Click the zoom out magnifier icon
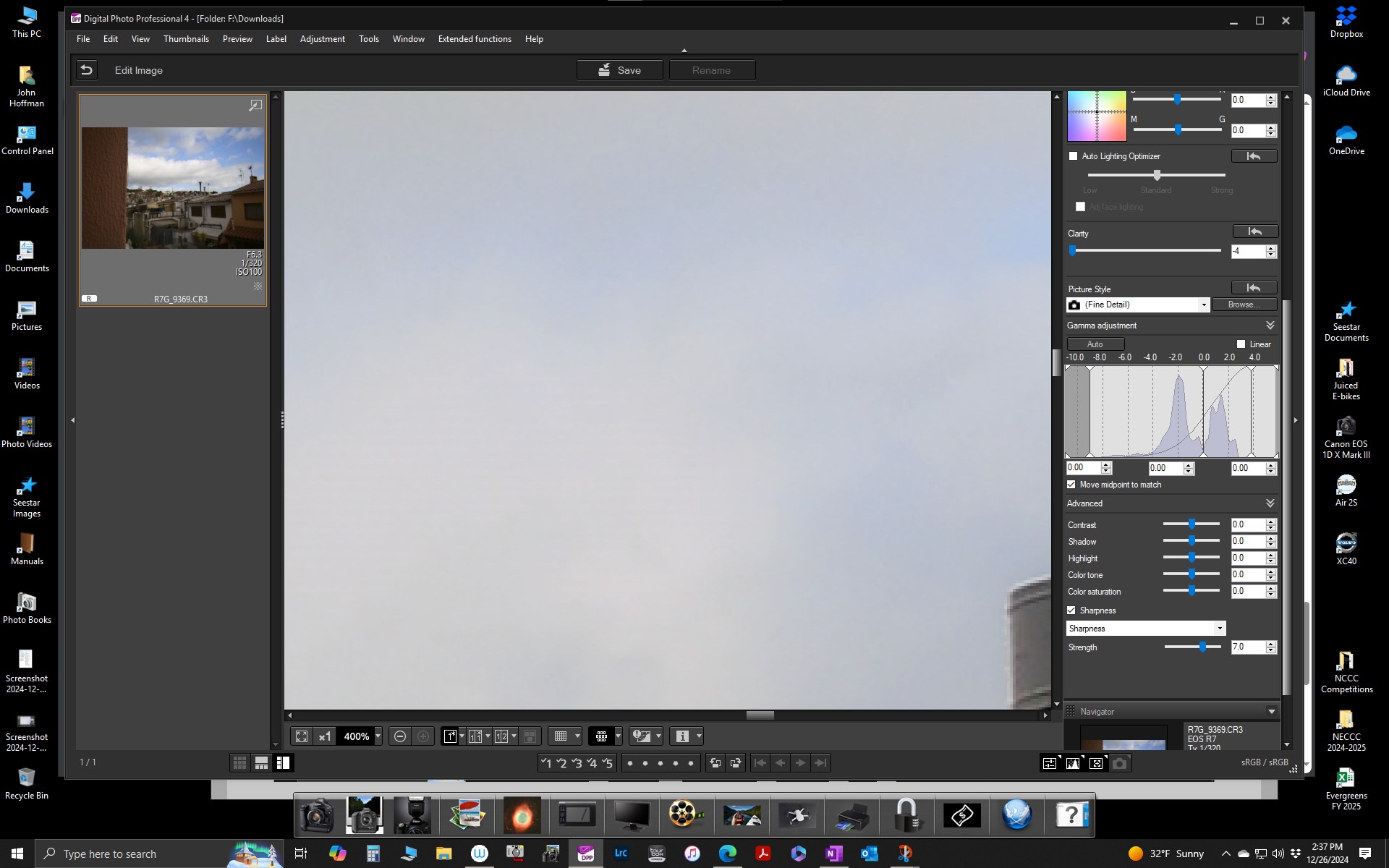This screenshot has width=1389, height=868. pos(400,736)
